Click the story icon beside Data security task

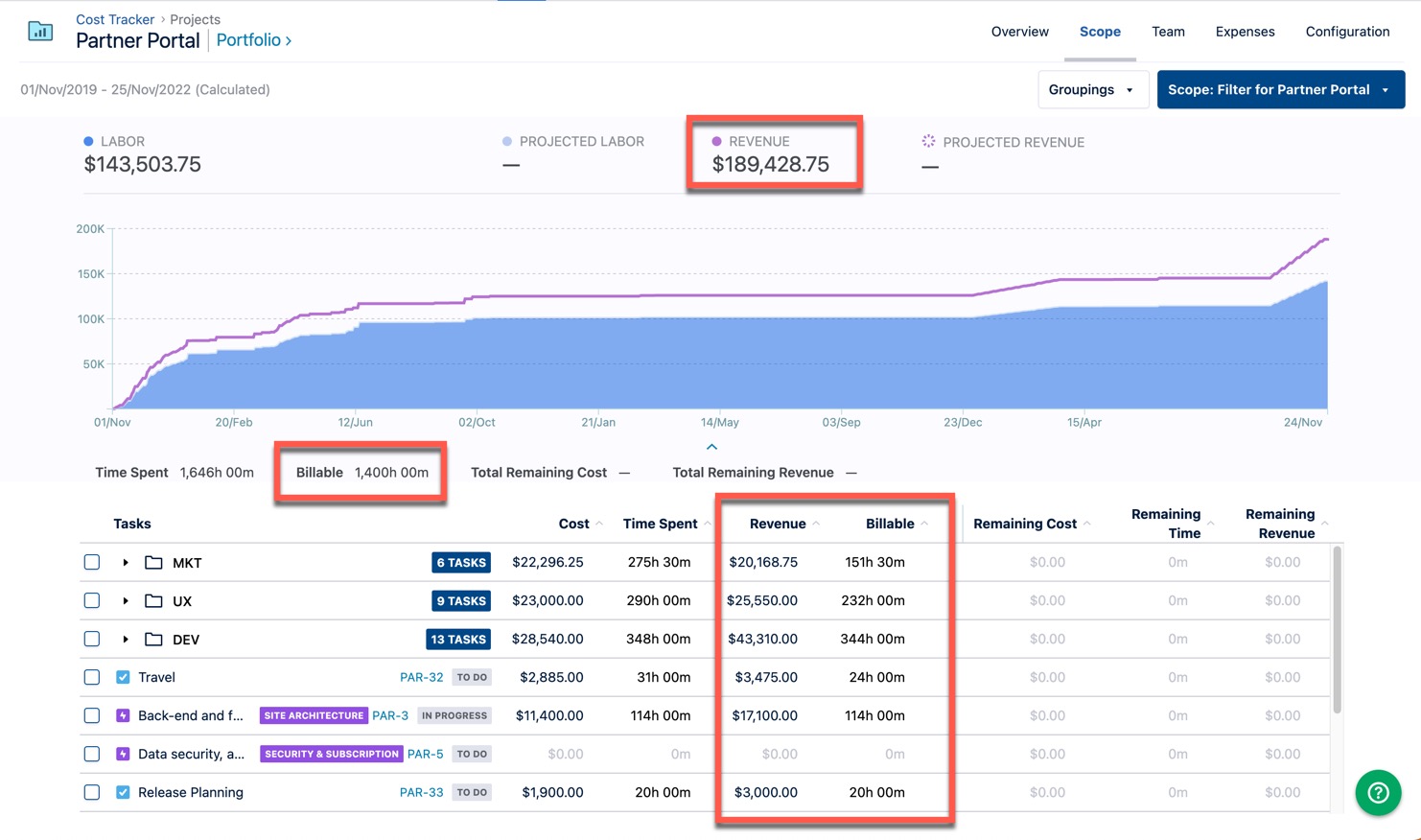[122, 754]
